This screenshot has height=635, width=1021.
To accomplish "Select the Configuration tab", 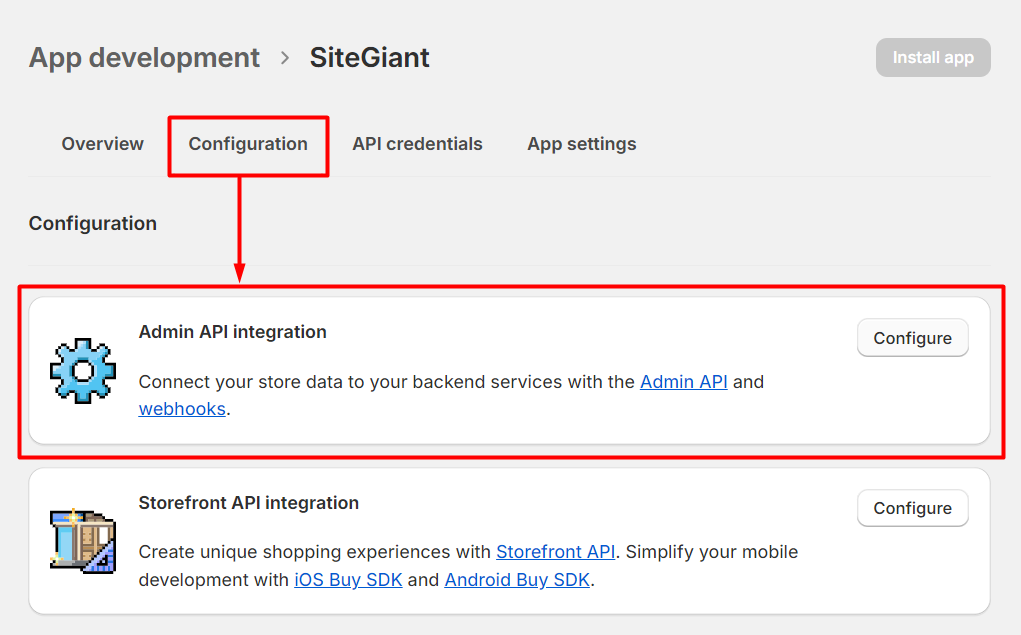I will [248, 144].
